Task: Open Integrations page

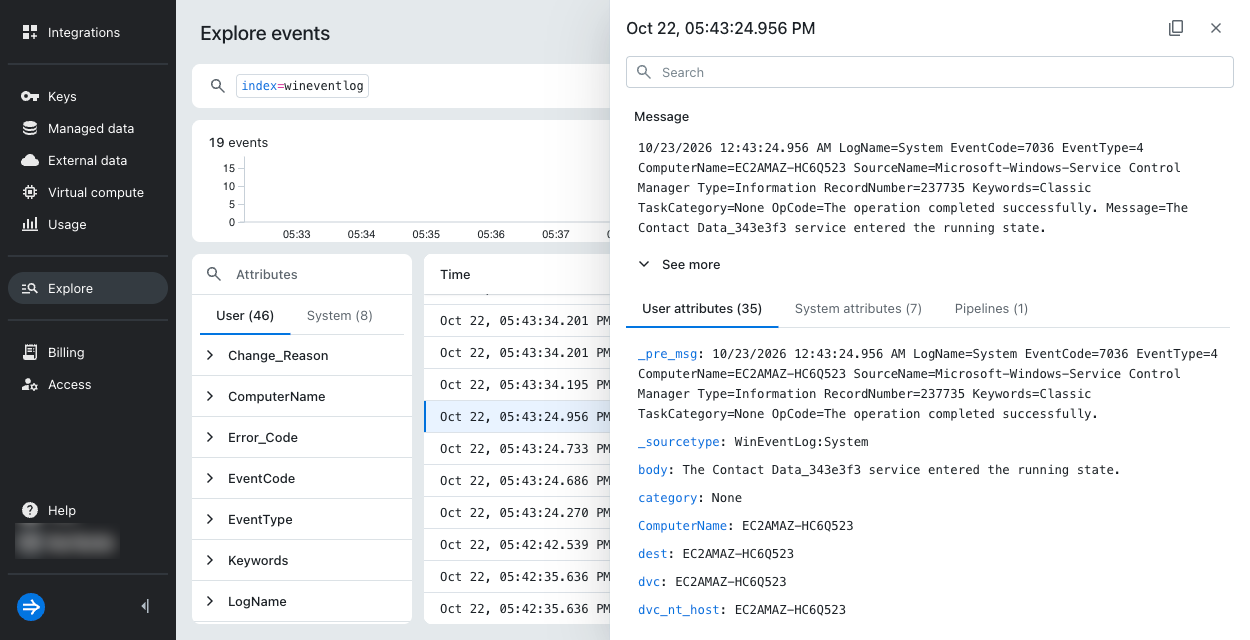Action: point(88,32)
